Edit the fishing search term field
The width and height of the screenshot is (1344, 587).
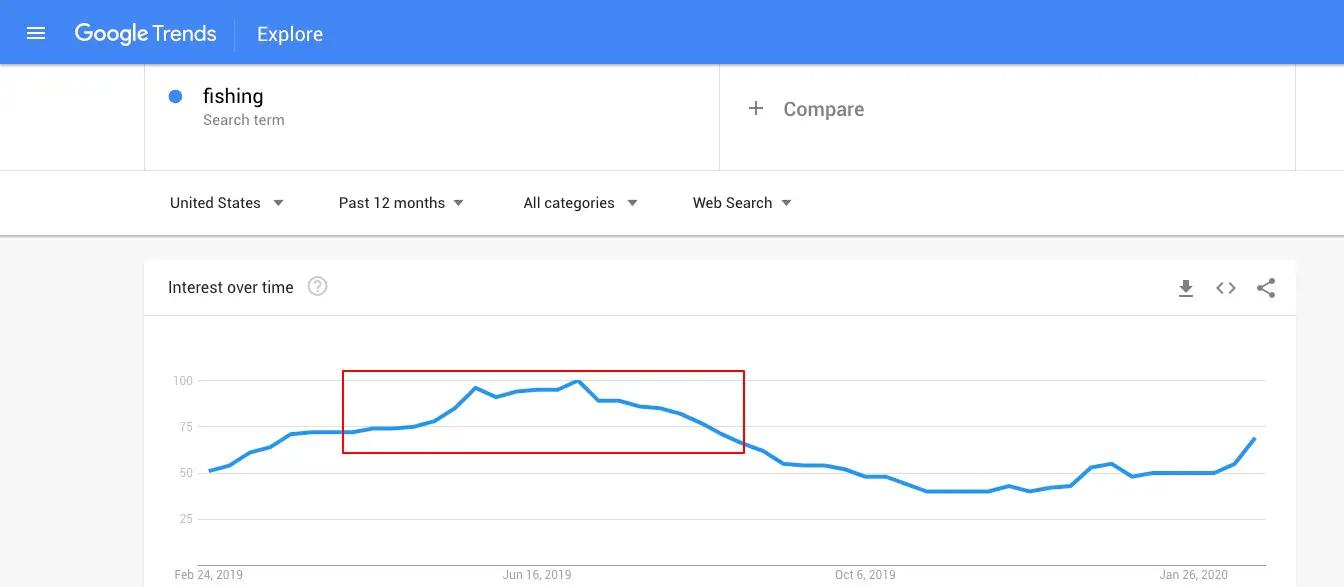click(432, 107)
